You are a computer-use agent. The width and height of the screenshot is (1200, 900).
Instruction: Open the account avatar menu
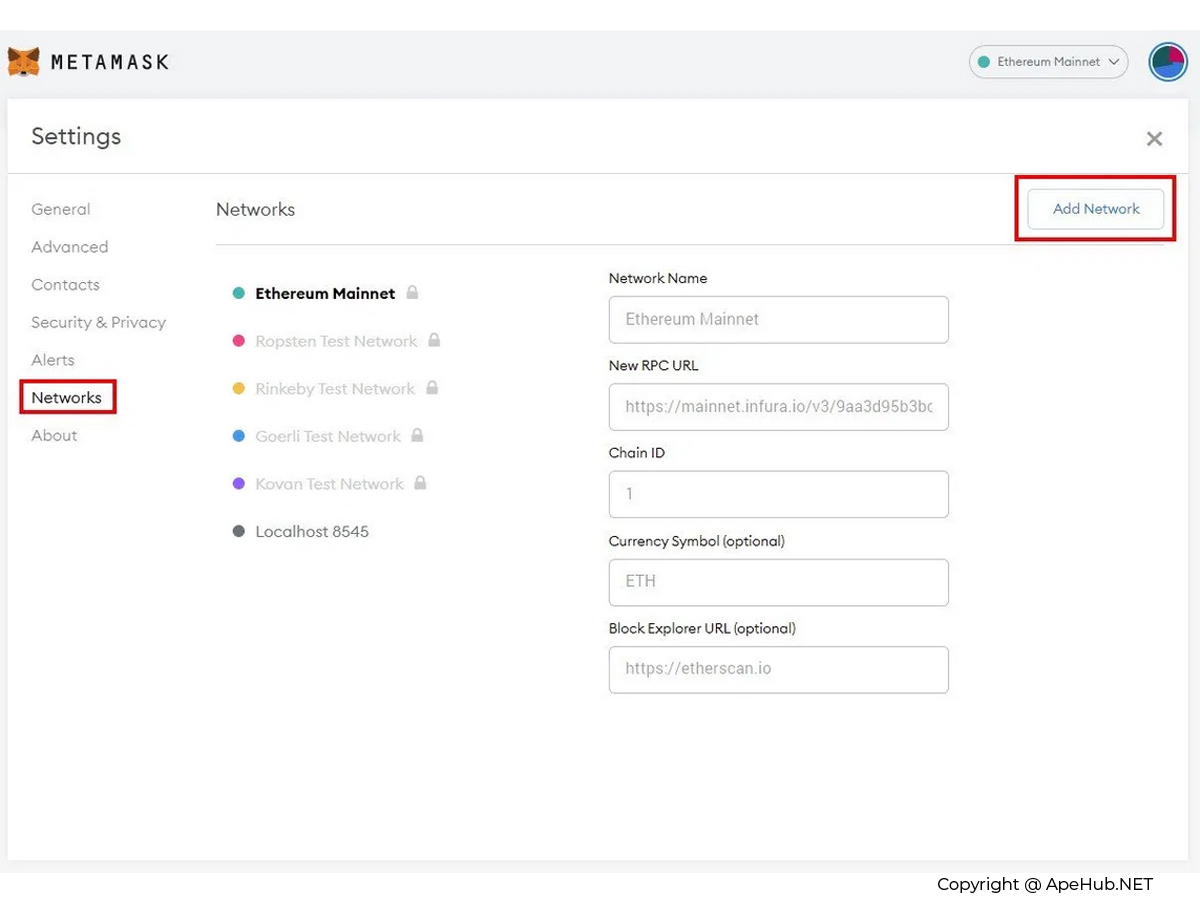click(x=1167, y=62)
